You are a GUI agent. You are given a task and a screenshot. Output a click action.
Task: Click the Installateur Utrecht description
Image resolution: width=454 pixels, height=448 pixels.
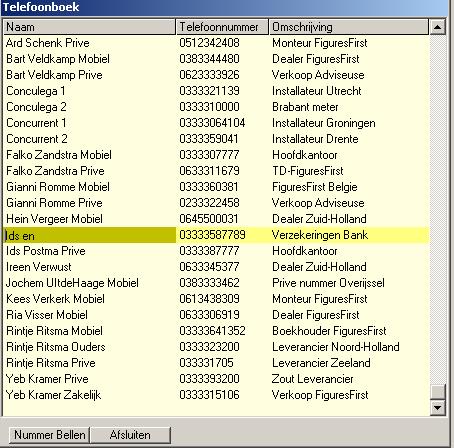pos(317,91)
